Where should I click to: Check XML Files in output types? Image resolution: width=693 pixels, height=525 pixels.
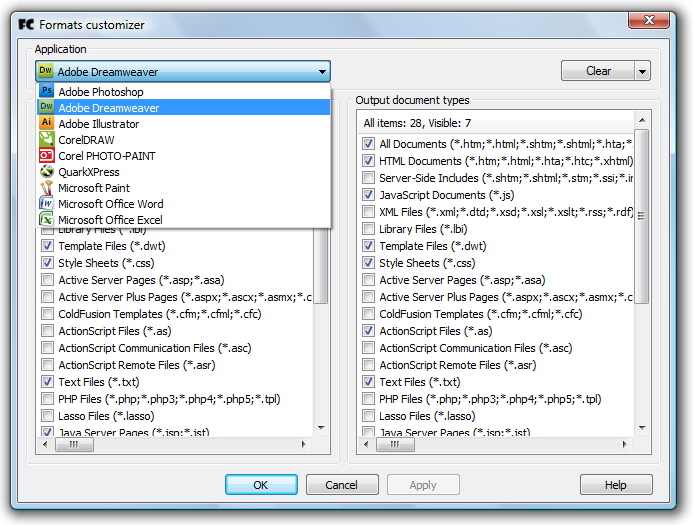(368, 212)
